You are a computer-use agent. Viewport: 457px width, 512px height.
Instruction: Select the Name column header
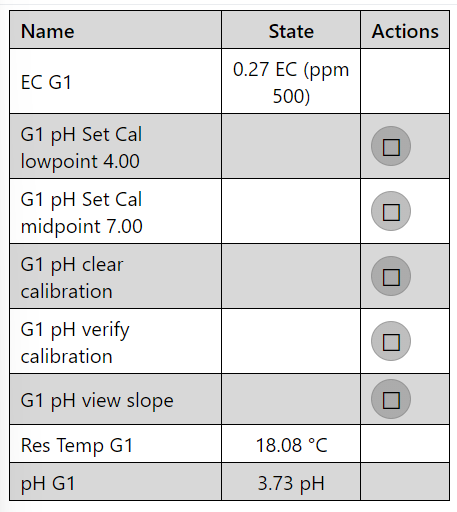pyautogui.click(x=48, y=32)
